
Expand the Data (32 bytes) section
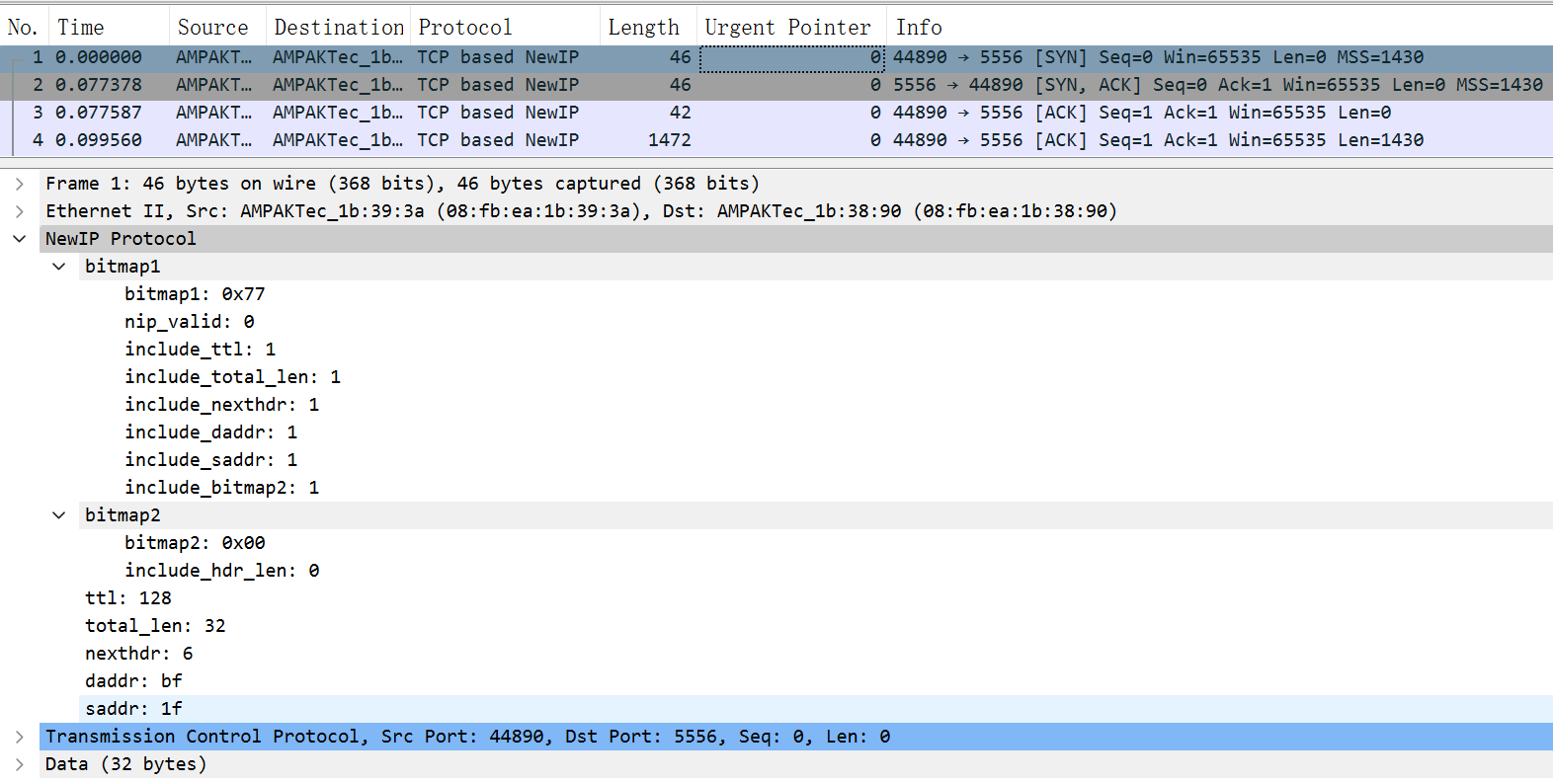coord(20,764)
